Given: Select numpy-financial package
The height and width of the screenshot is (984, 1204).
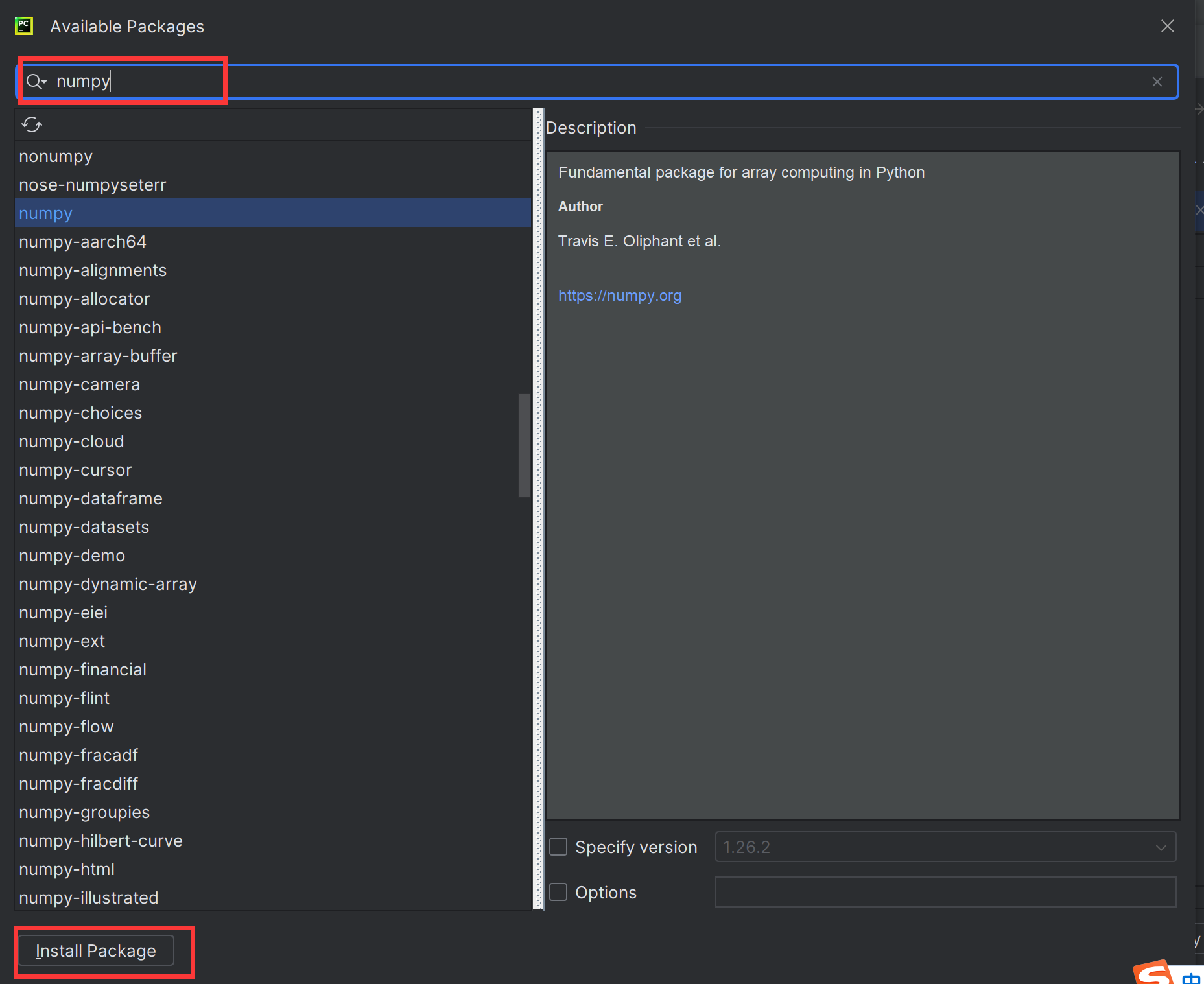Looking at the screenshot, I should (x=273, y=670).
